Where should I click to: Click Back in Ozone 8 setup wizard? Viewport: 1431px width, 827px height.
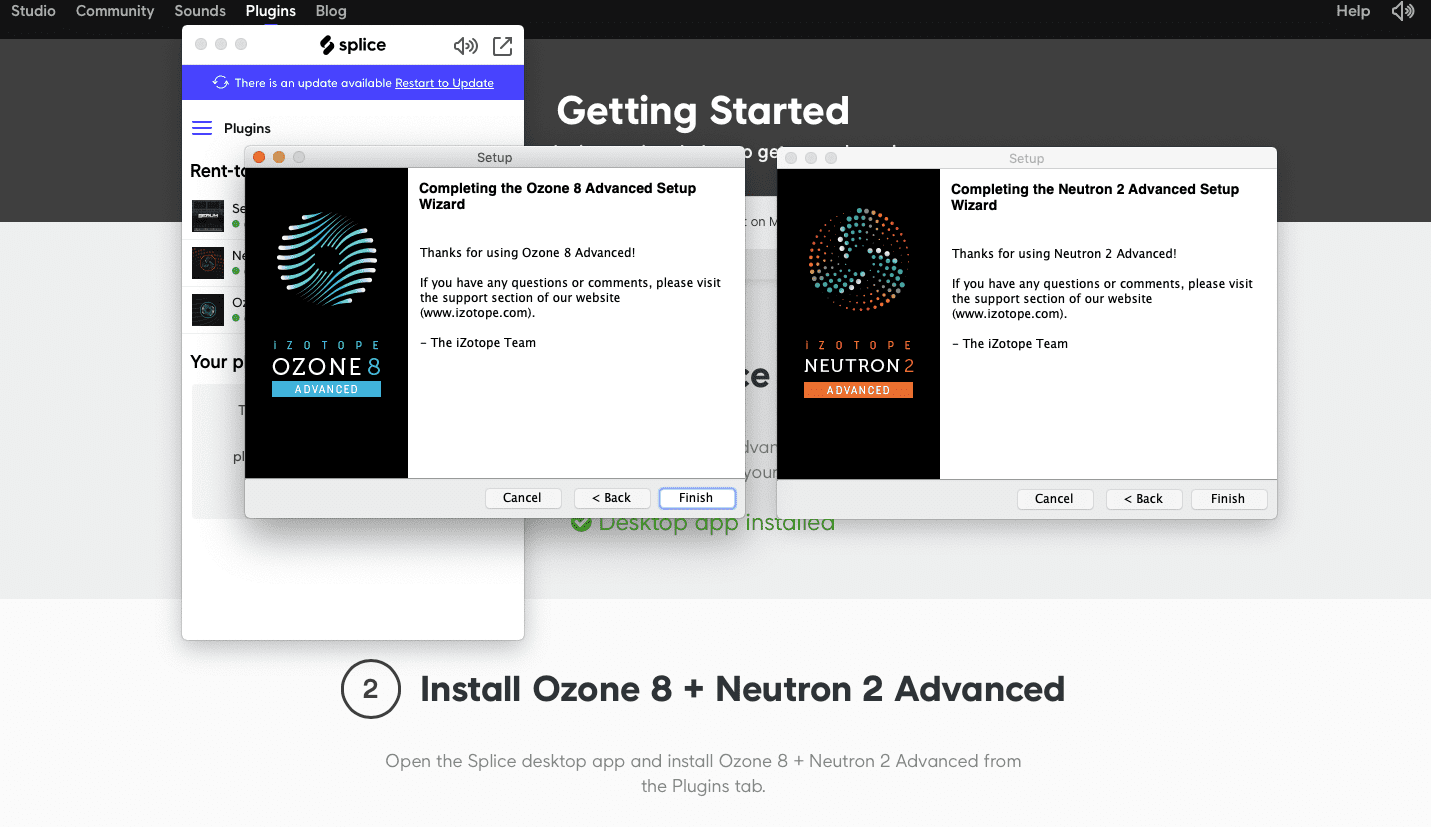point(611,498)
